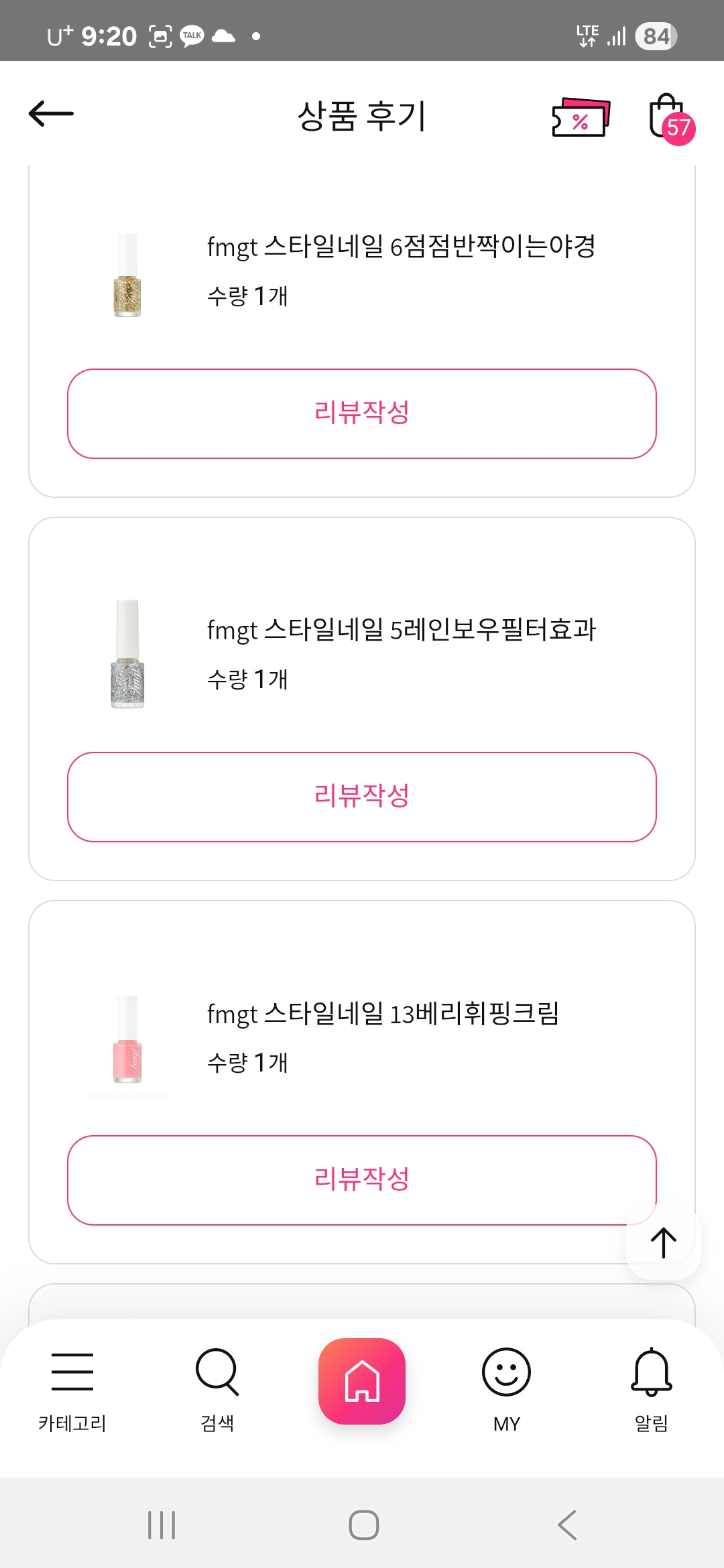Image resolution: width=724 pixels, height=1568 pixels.
Task: Select the silver glitter nail polish thumbnail
Action: (x=127, y=655)
